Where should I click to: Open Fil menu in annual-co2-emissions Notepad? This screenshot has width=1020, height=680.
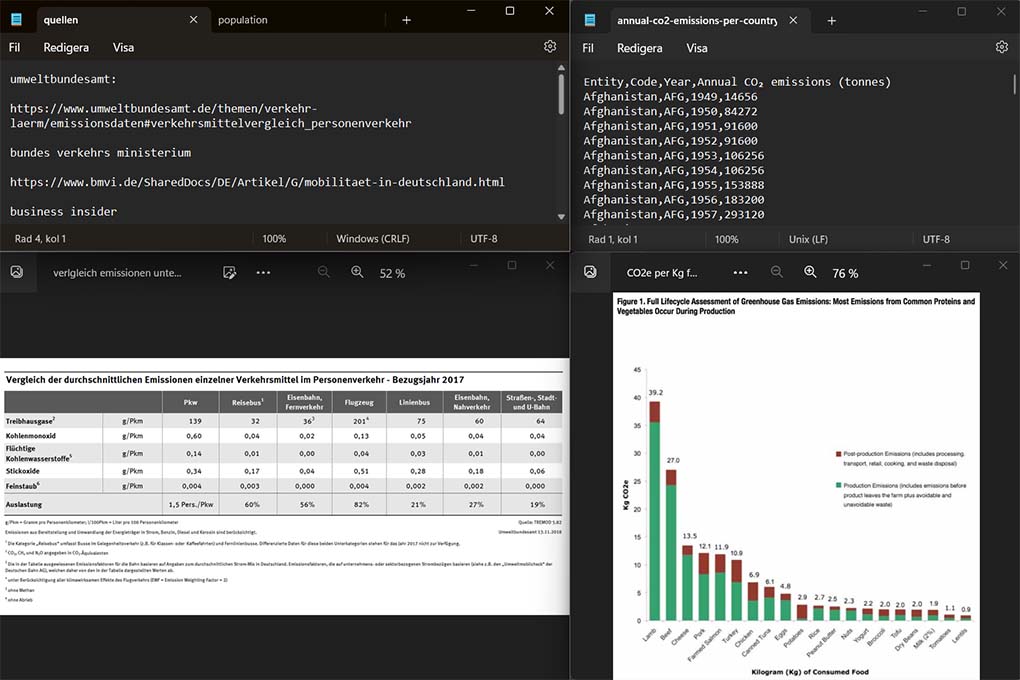coord(588,47)
